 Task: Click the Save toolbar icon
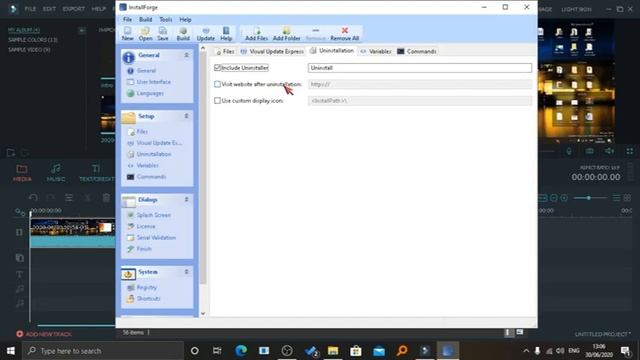tap(162, 33)
